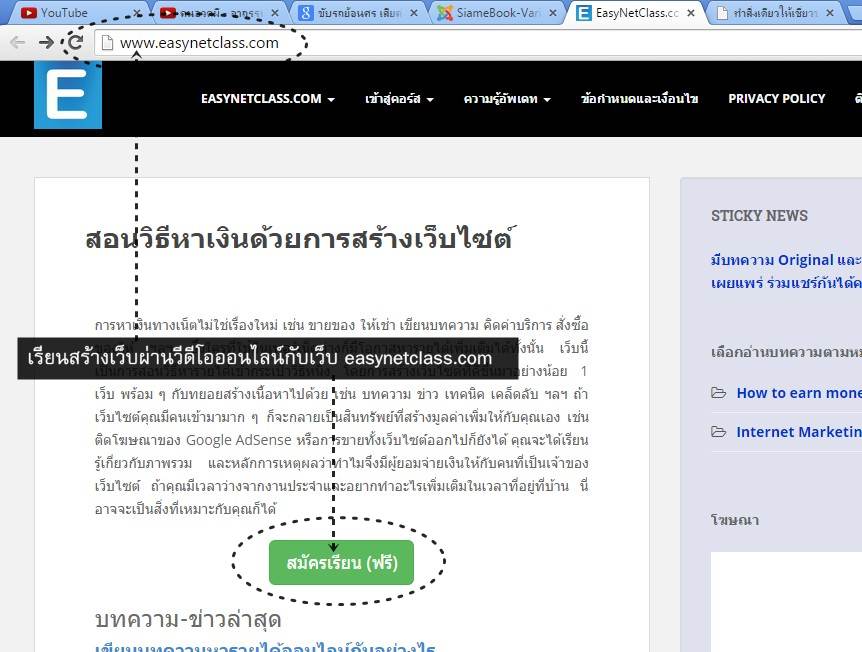The height and width of the screenshot is (652, 862).
Task: Expand the EASYNETCLASS.COM menu
Action: point(268,99)
